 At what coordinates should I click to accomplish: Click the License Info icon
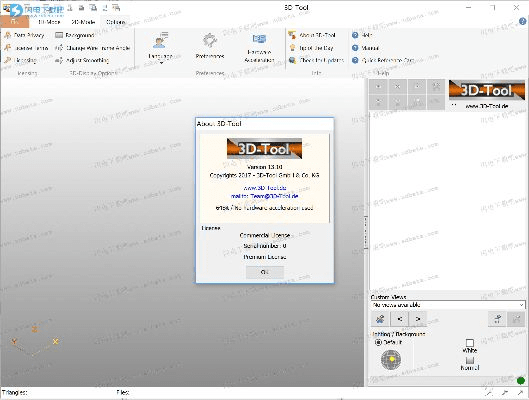[8, 48]
